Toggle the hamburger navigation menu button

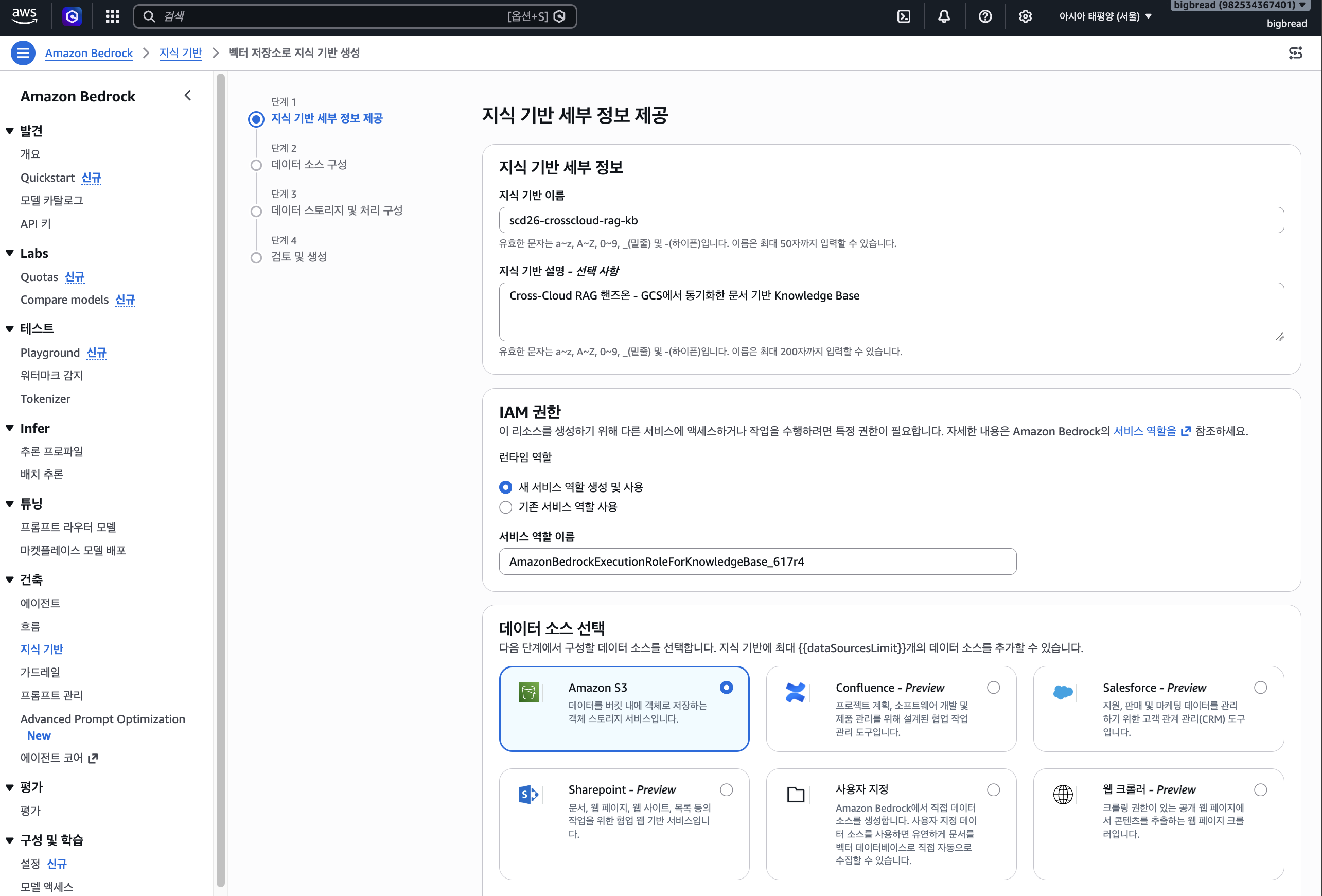click(x=23, y=53)
